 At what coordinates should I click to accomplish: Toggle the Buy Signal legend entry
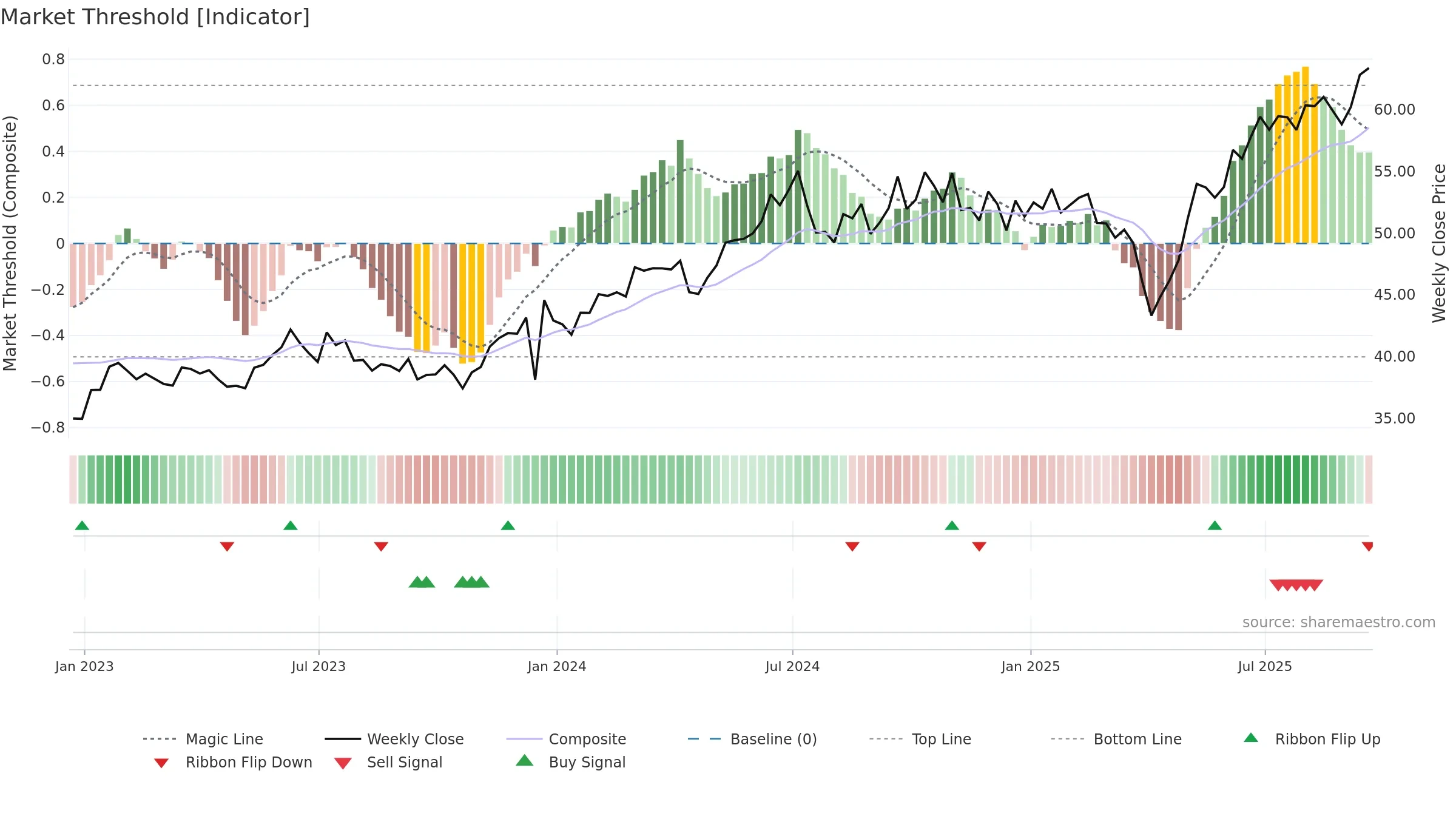(570, 762)
